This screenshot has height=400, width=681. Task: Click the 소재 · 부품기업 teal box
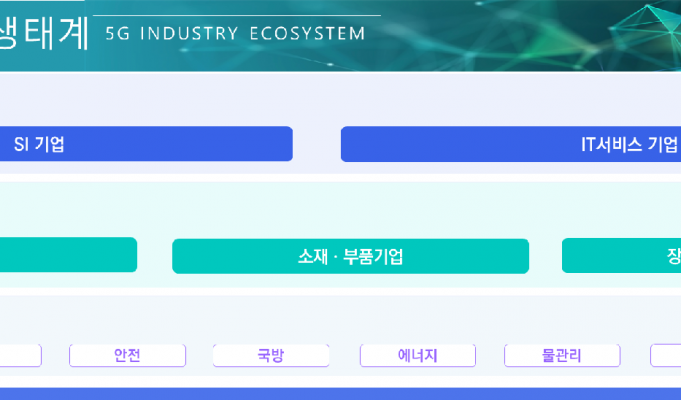point(350,256)
